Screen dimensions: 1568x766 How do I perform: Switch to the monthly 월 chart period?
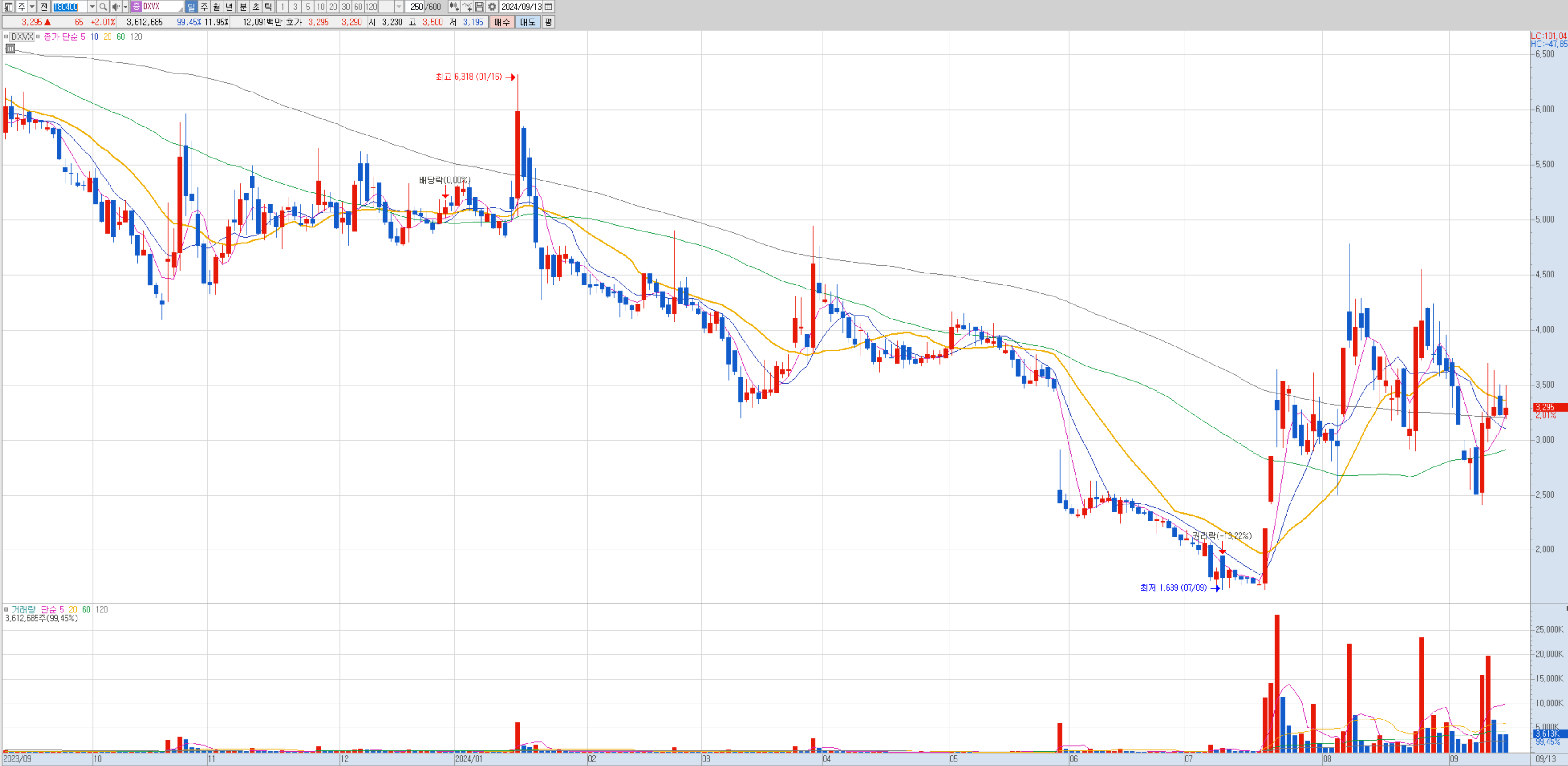click(x=217, y=7)
